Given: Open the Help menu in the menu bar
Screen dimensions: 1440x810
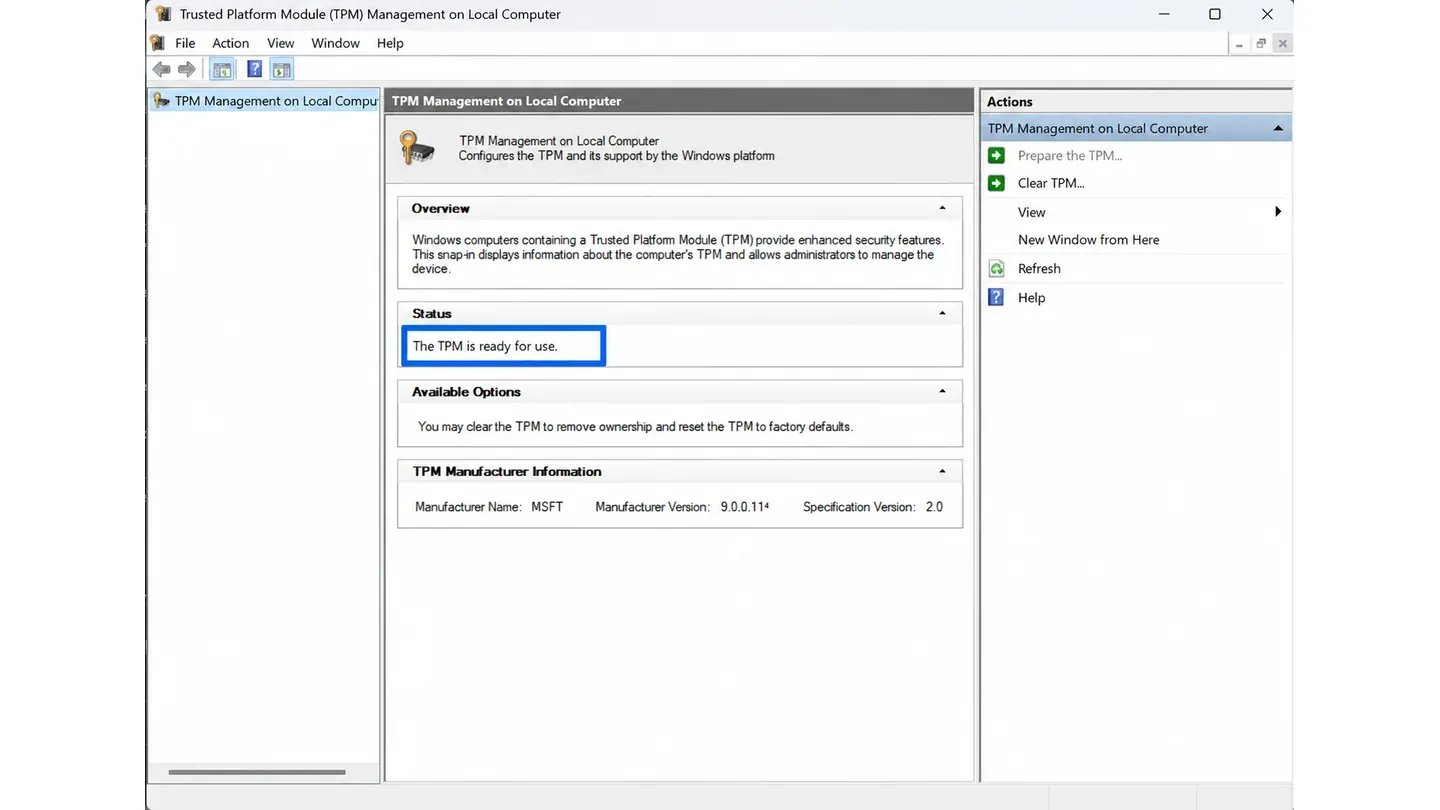Looking at the screenshot, I should (390, 43).
